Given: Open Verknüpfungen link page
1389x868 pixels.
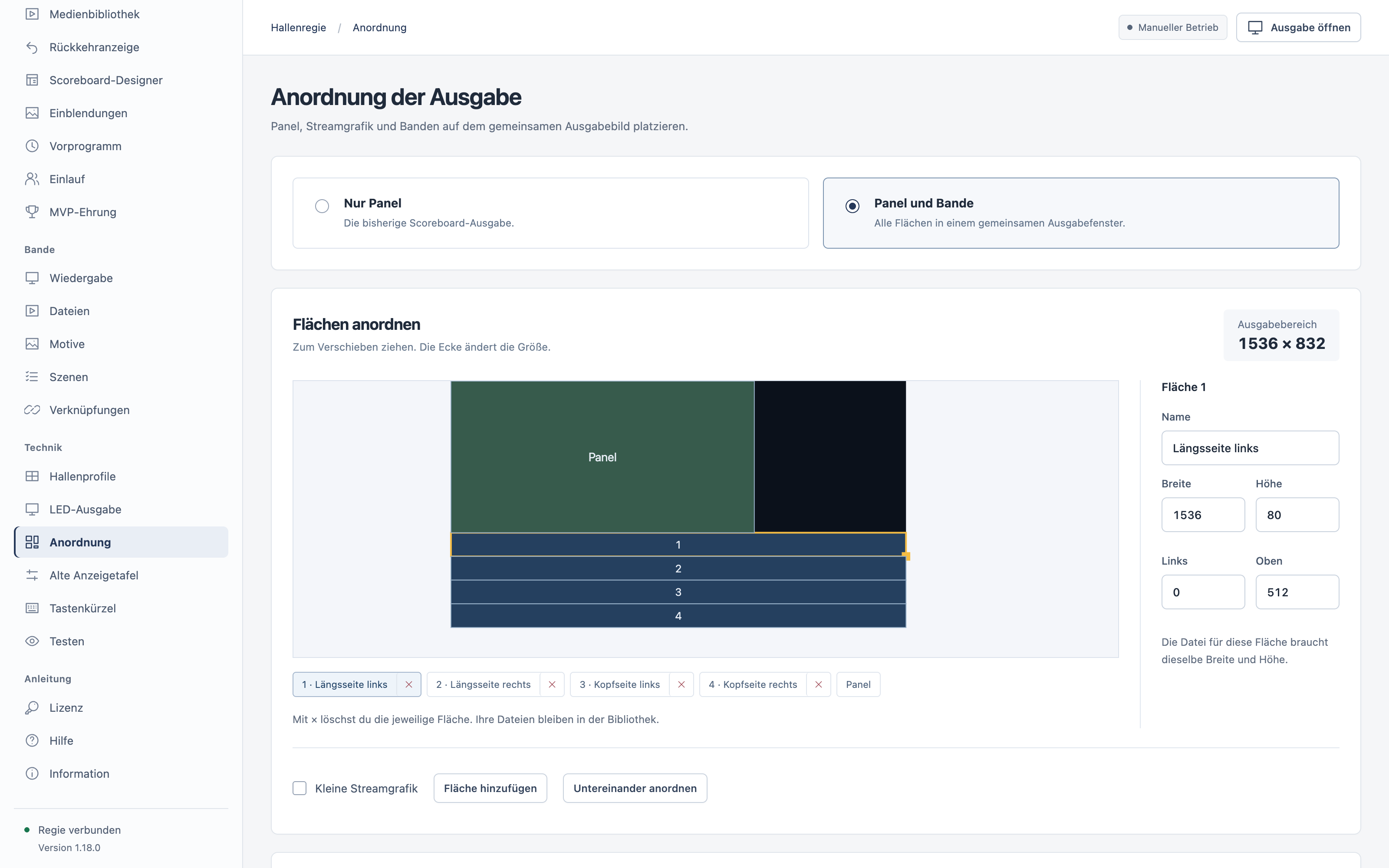Looking at the screenshot, I should 121,411.
